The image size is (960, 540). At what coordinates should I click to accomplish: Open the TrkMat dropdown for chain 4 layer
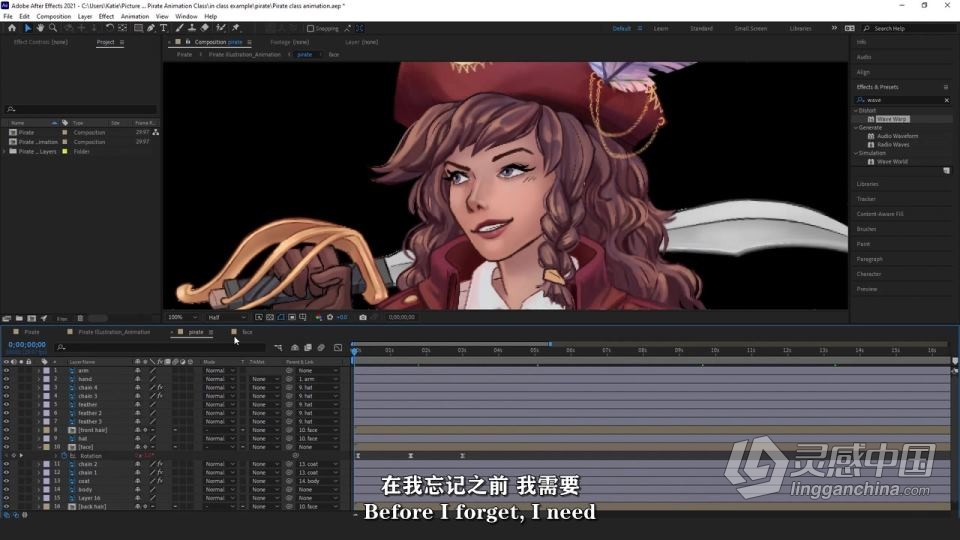(264, 388)
